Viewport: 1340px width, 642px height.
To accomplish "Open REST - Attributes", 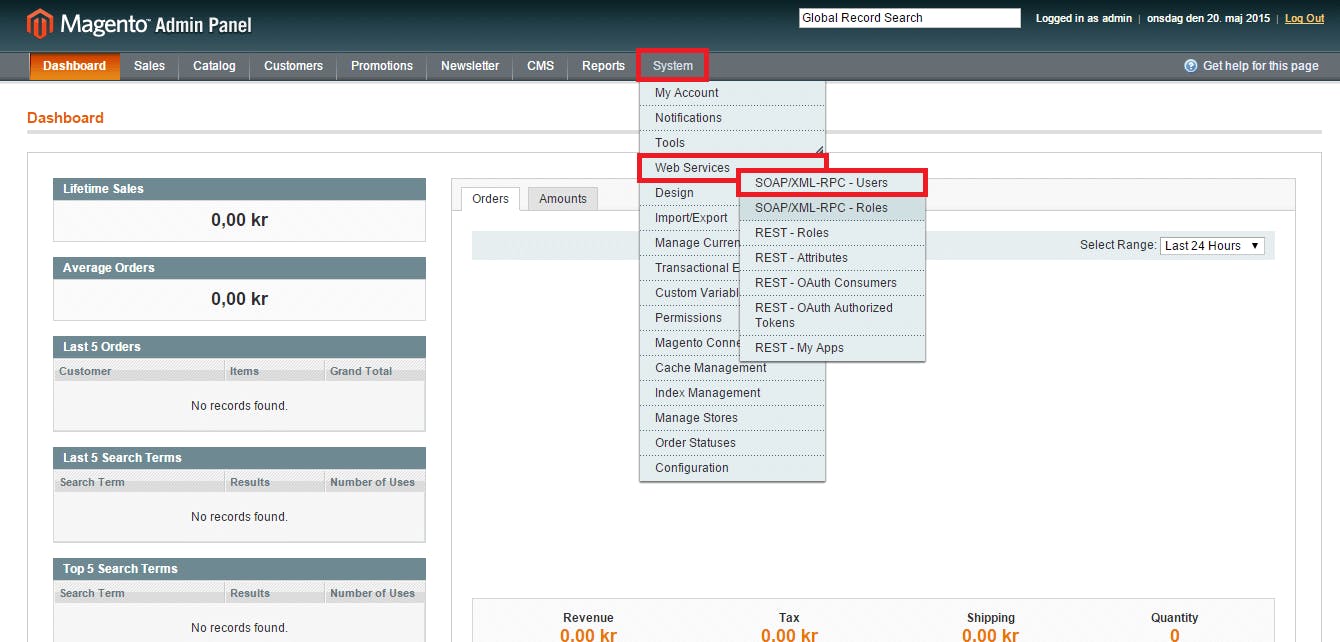I will [833, 258].
